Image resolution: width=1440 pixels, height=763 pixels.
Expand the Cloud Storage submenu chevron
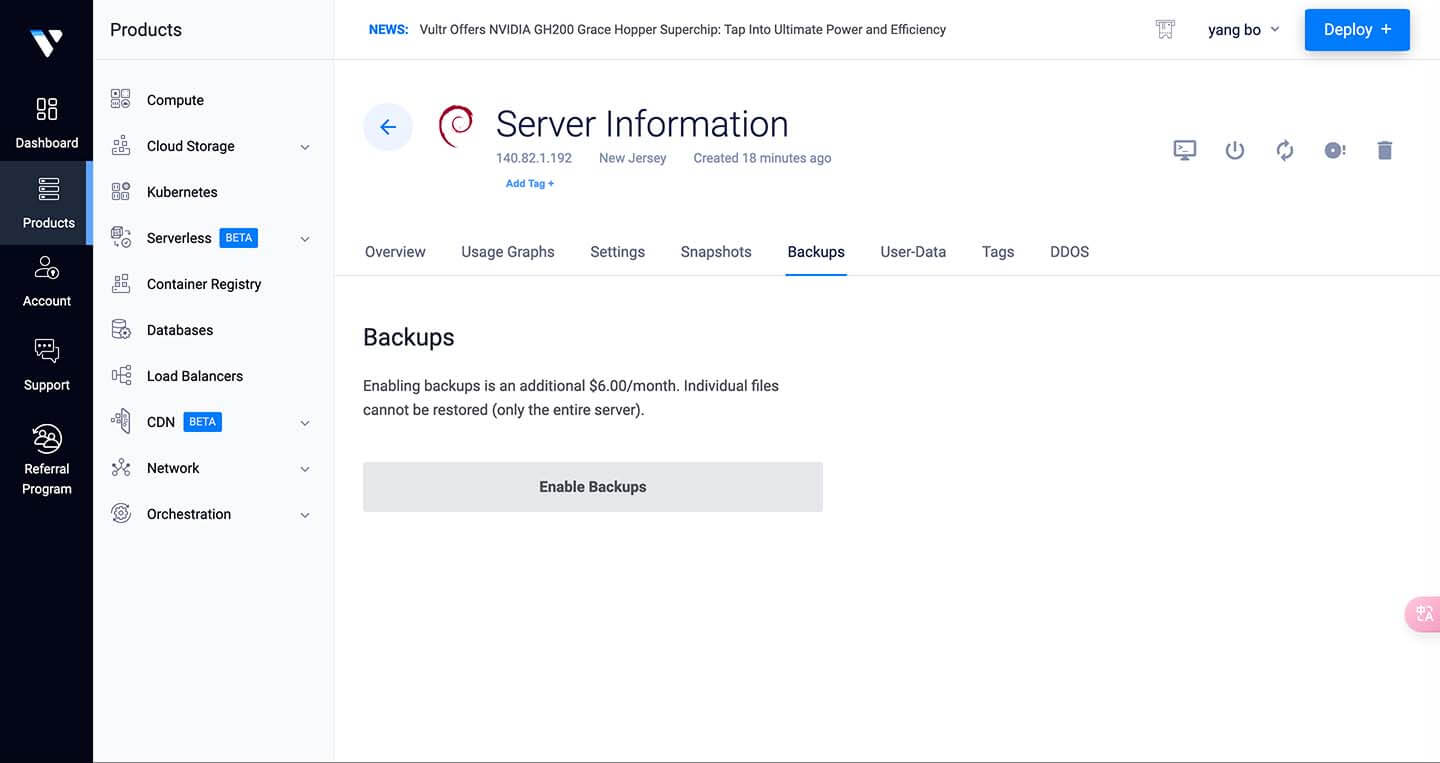coord(305,147)
